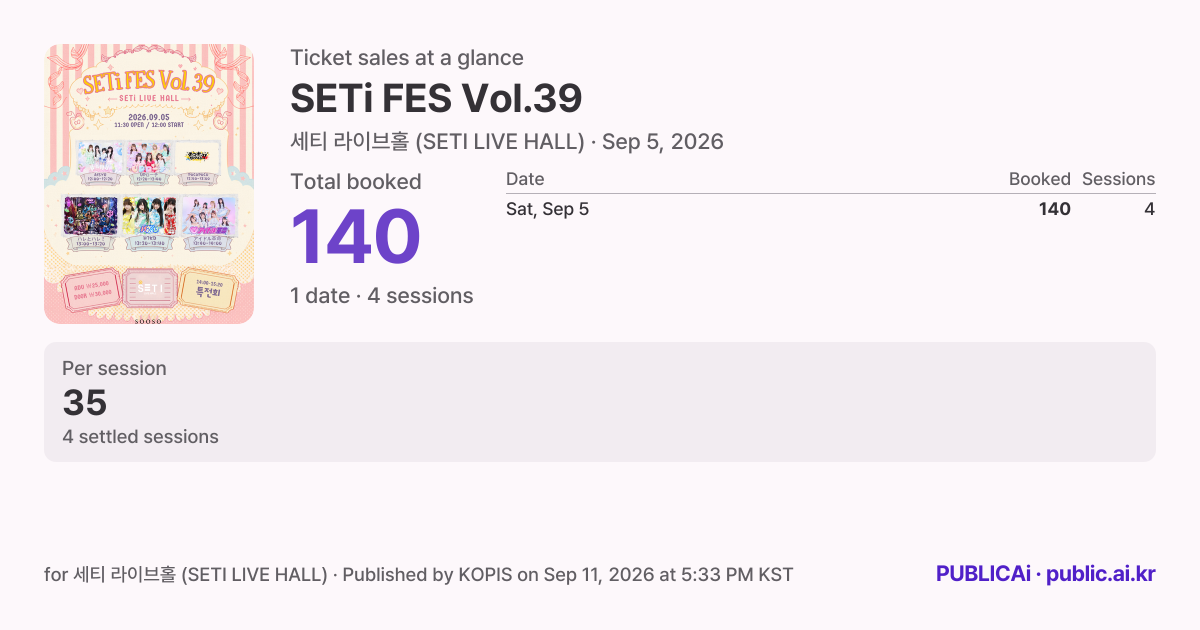
Task: Click the Sessions column header
Action: click(x=1118, y=179)
